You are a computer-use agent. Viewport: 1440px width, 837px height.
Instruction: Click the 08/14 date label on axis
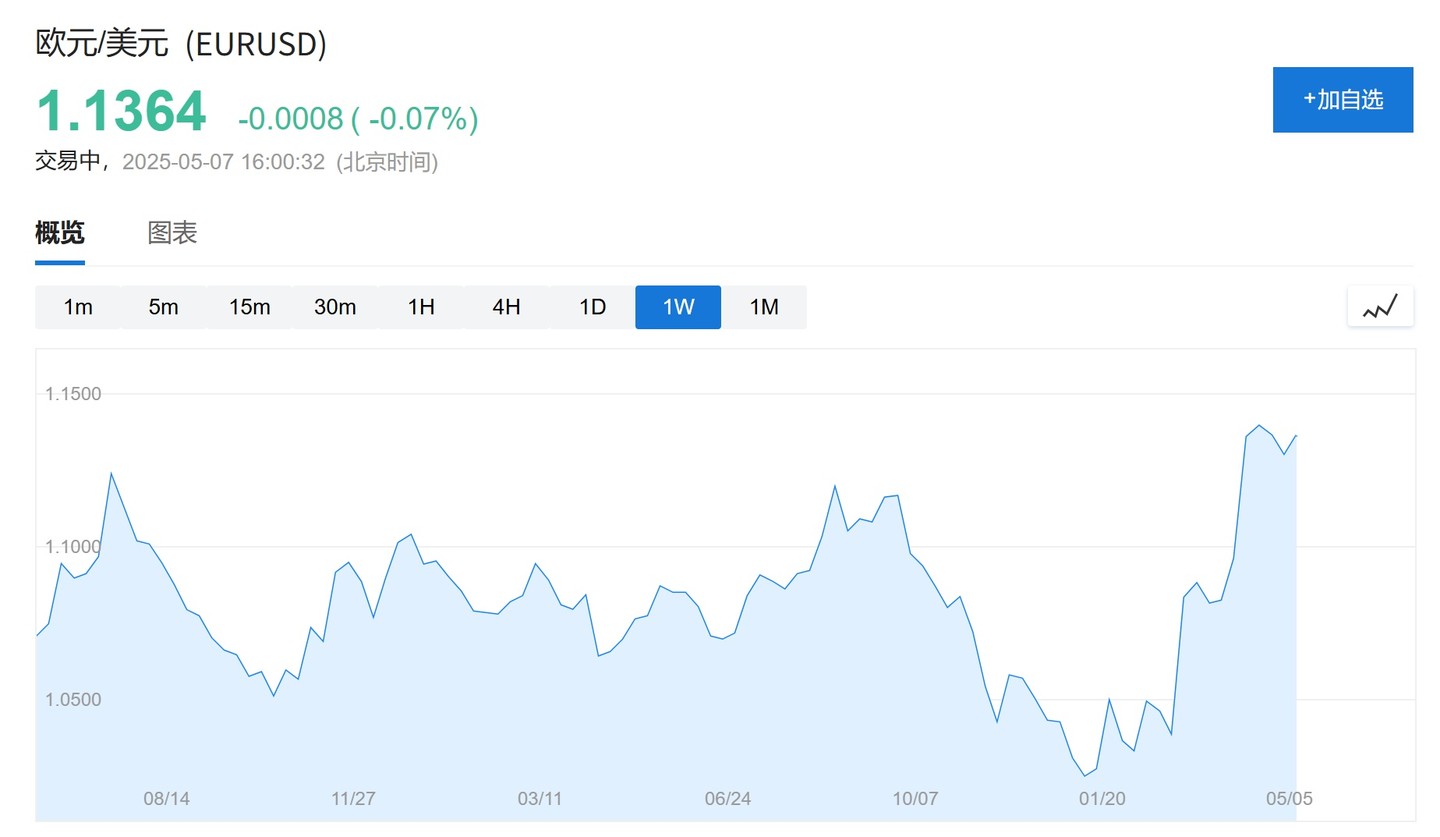coord(167,799)
